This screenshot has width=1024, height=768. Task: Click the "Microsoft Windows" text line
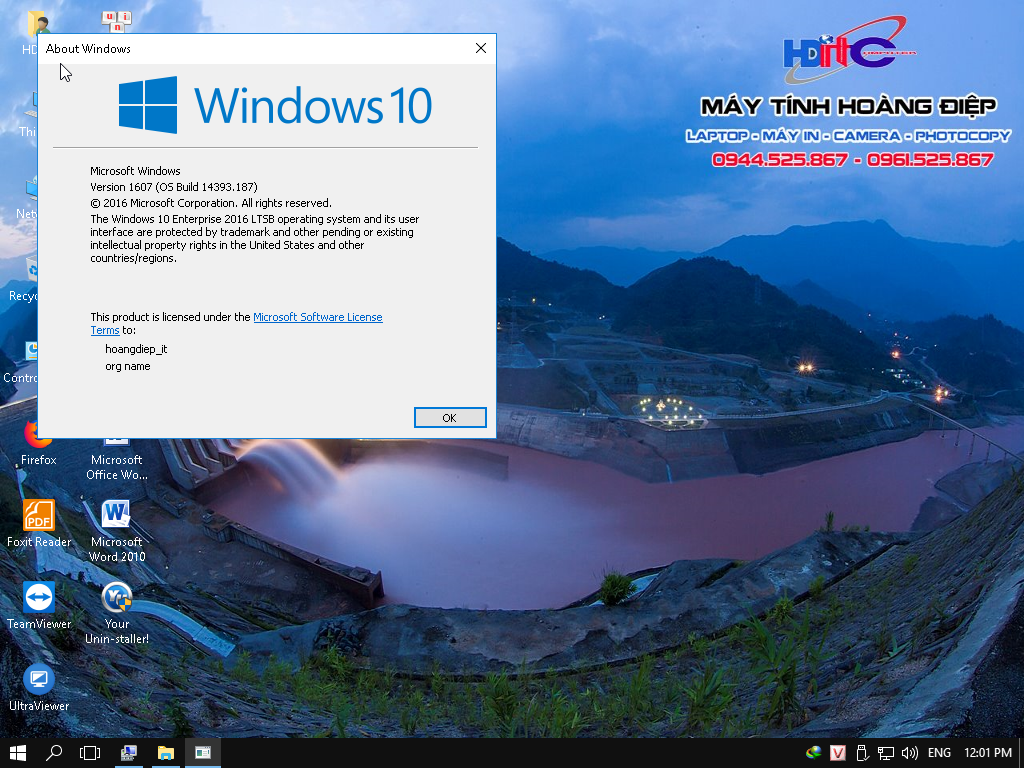pyautogui.click(x=135, y=171)
